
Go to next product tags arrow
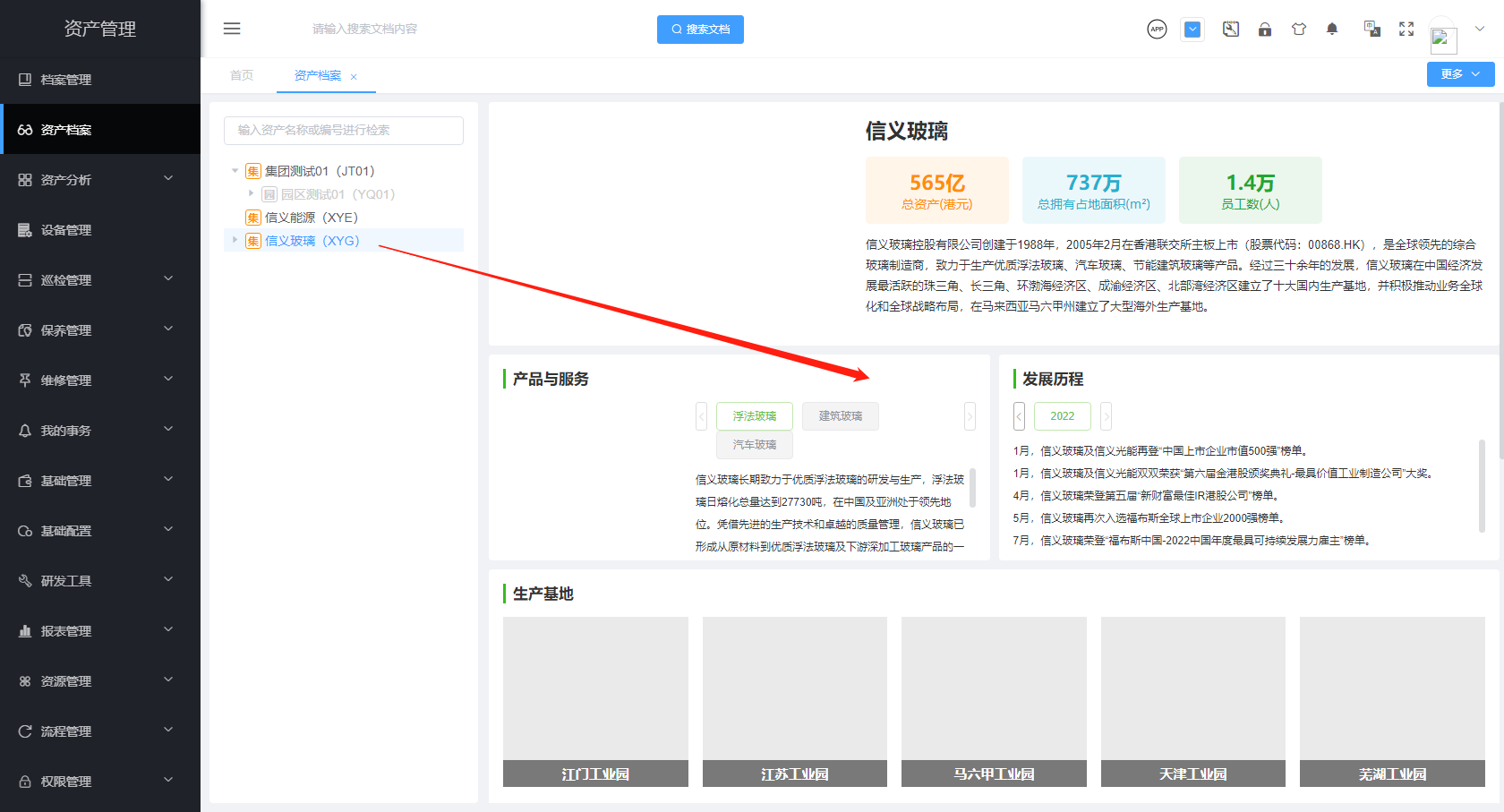(x=970, y=416)
